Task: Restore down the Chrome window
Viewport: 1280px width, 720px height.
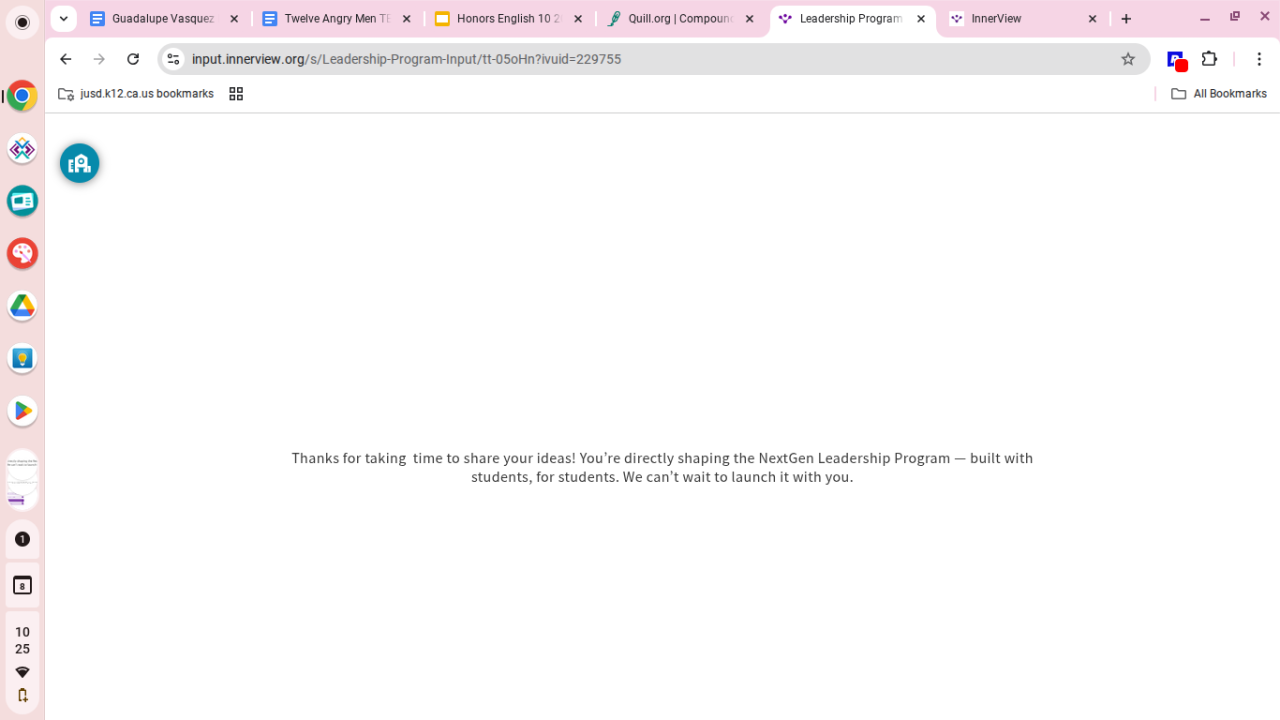Action: click(x=1235, y=18)
